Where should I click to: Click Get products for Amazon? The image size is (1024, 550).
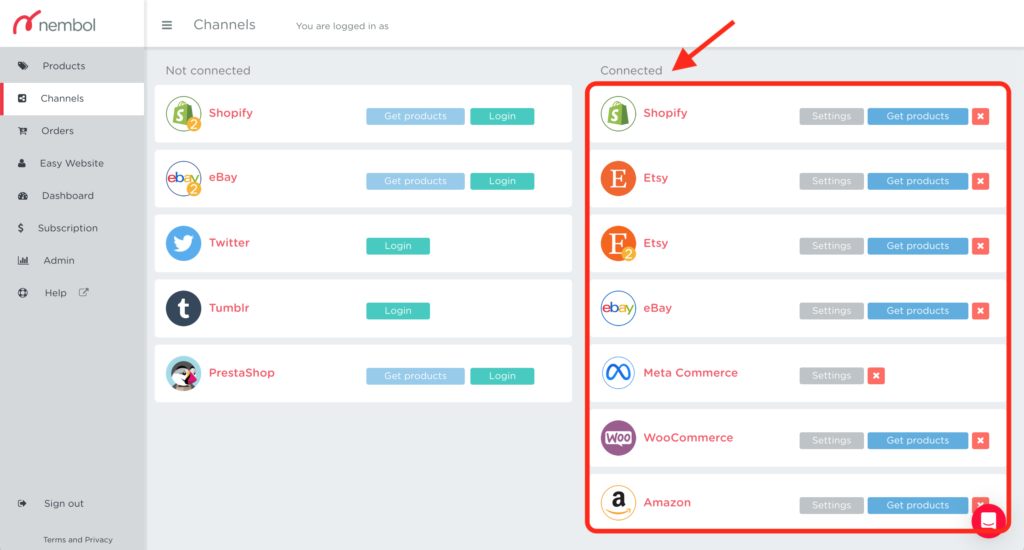tap(918, 505)
